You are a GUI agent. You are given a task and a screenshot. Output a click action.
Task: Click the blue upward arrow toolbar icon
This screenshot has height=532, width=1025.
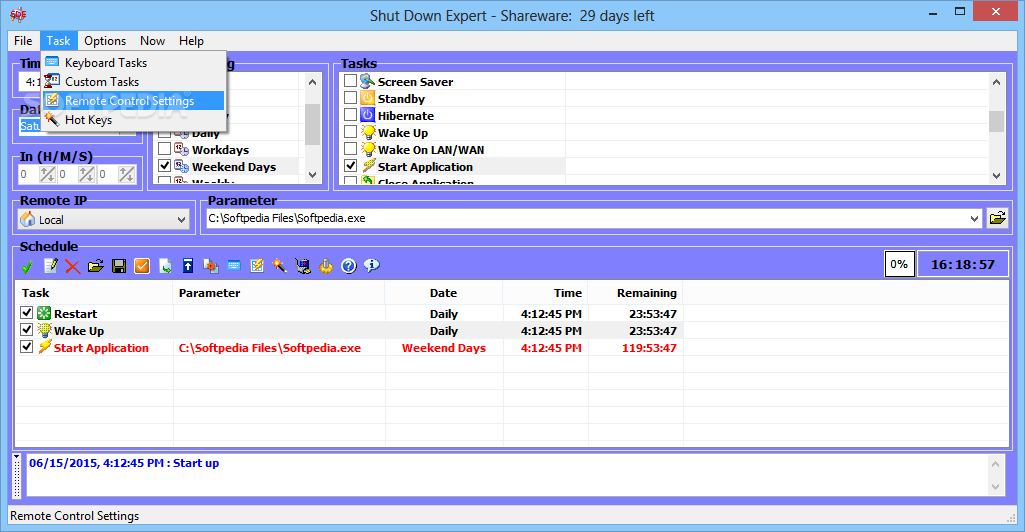tap(188, 266)
